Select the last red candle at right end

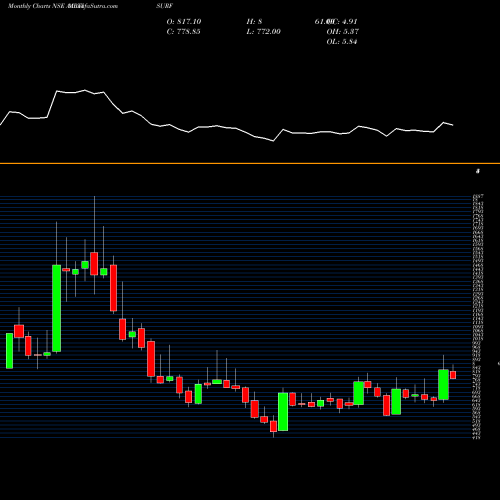coord(453,375)
